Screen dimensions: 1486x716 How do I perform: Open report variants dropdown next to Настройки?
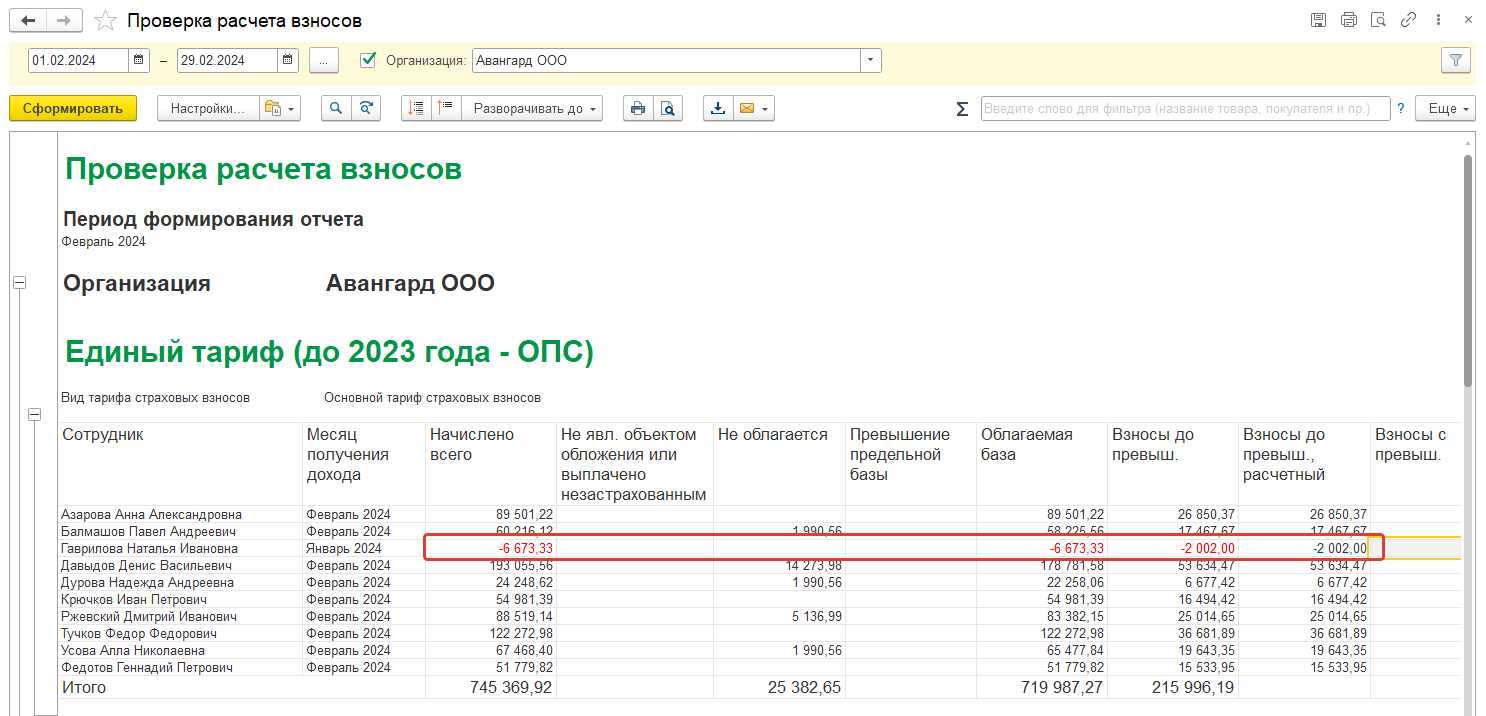(x=280, y=108)
